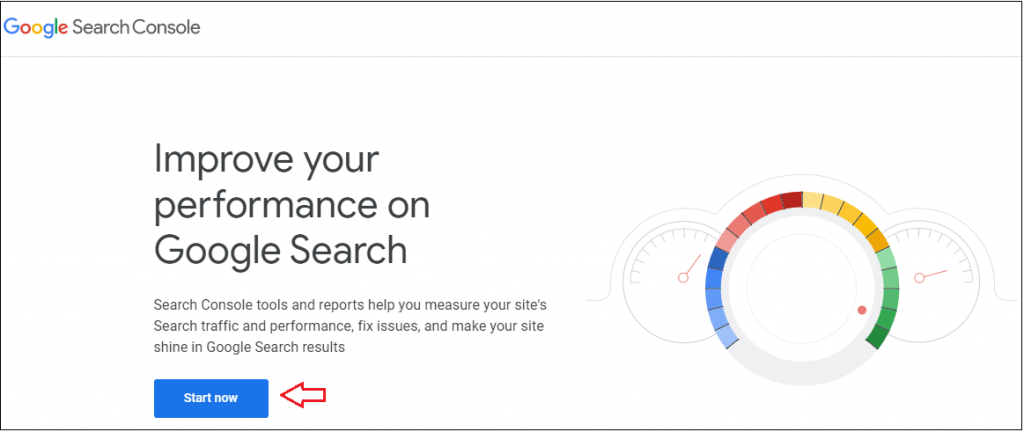Viewport: 1024px width, 432px height.
Task: Click the light green gauge segment
Action: [x=888, y=258]
